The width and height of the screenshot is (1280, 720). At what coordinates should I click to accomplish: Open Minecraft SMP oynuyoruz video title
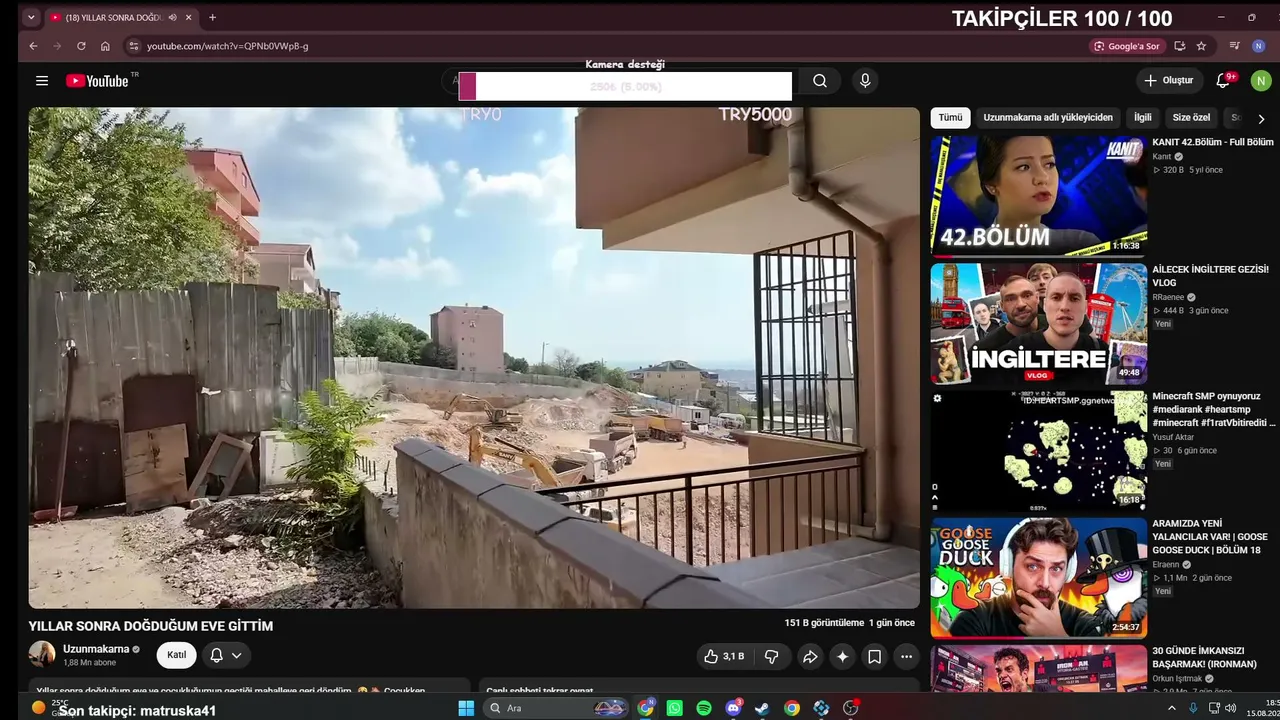click(1213, 409)
